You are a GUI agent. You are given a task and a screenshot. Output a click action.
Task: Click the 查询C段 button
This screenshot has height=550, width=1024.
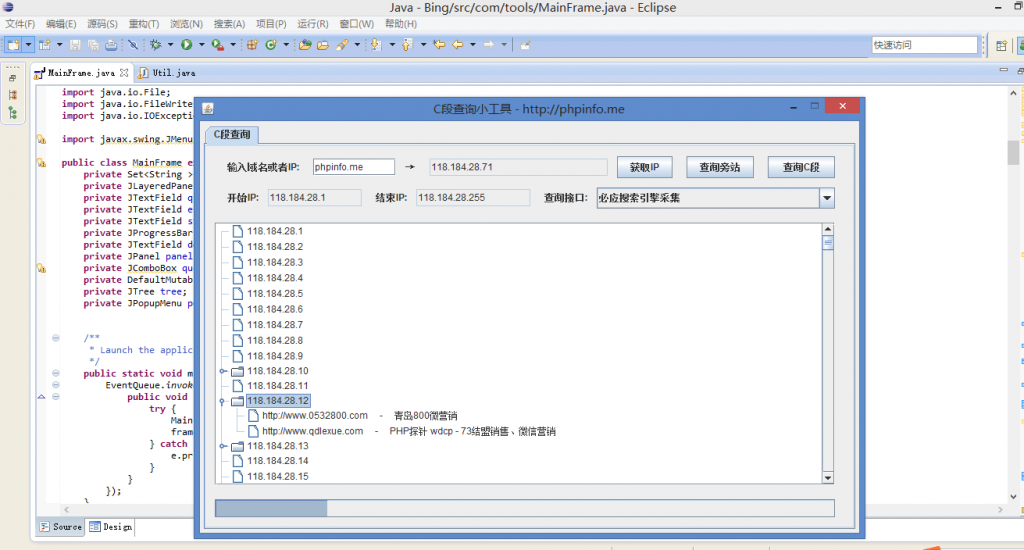point(801,167)
